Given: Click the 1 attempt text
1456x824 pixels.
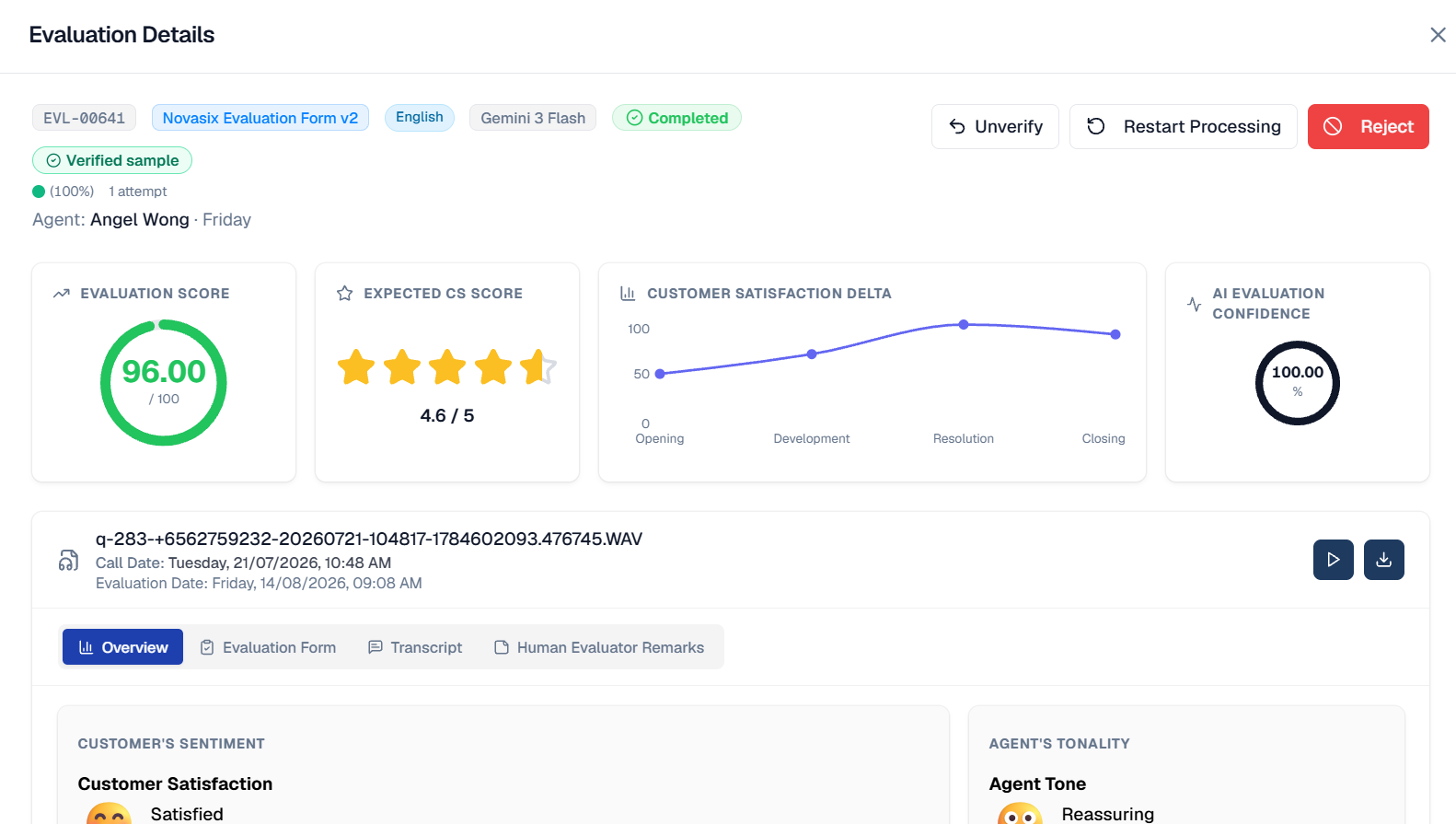Looking at the screenshot, I should coord(138,191).
